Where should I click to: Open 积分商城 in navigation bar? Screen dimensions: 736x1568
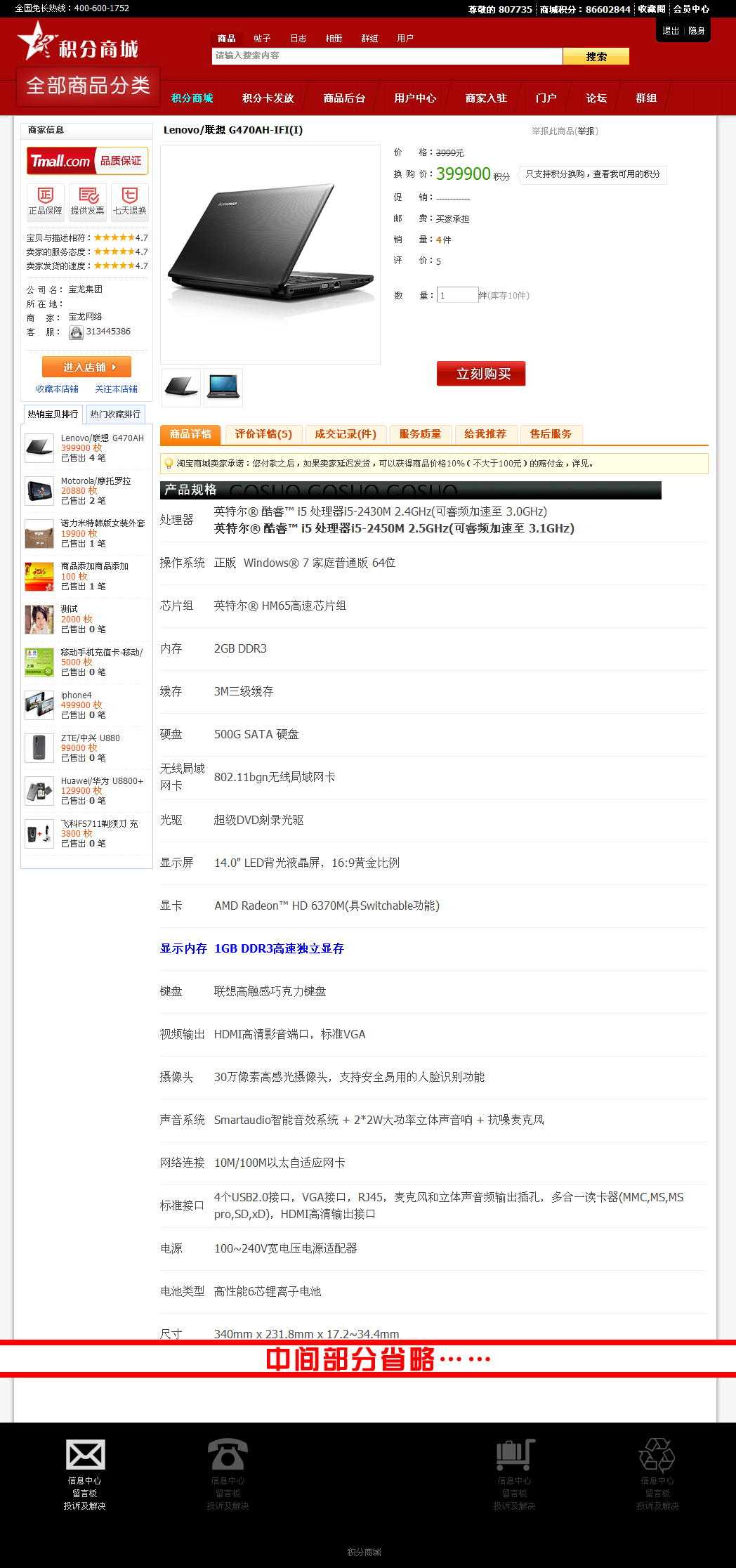point(192,98)
